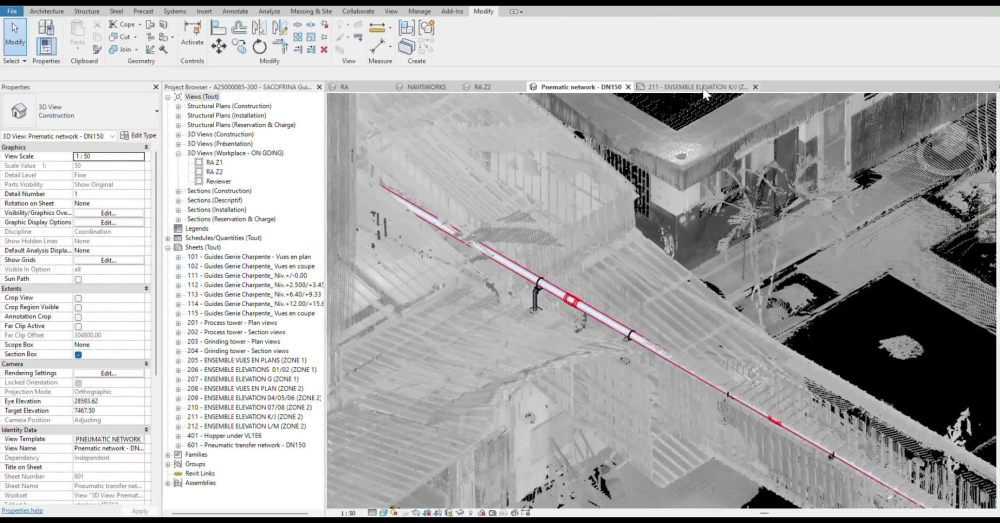
Task: Activate controls tool in Controls panel
Action: tap(192, 33)
